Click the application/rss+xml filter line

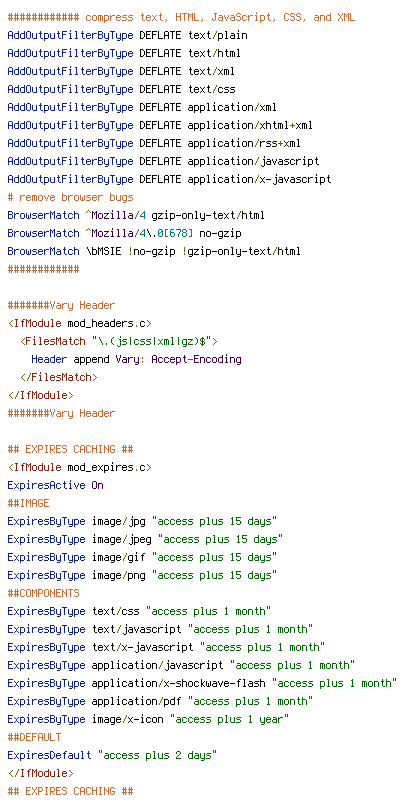click(x=154, y=143)
